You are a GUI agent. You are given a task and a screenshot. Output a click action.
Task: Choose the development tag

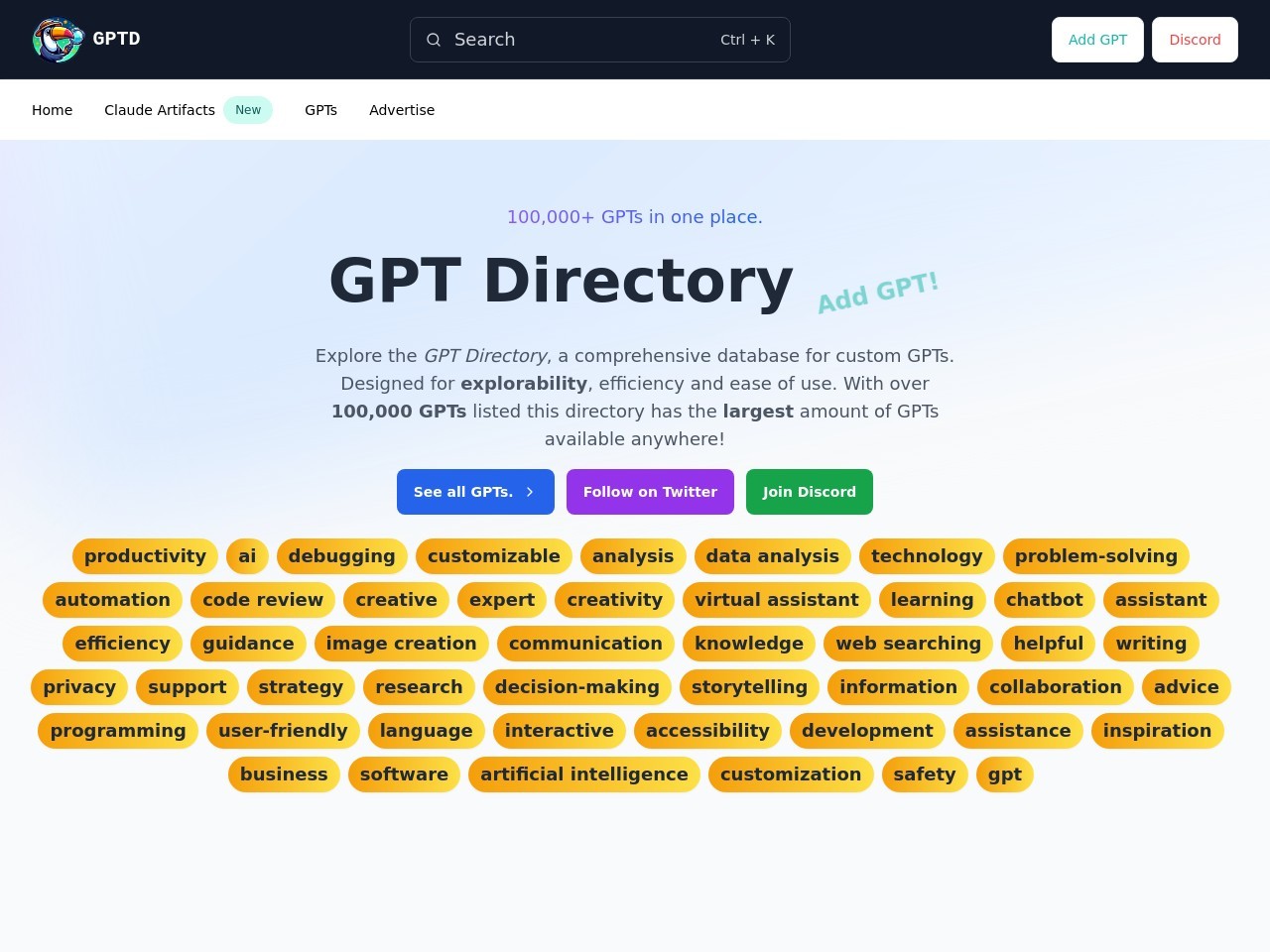pos(867,731)
